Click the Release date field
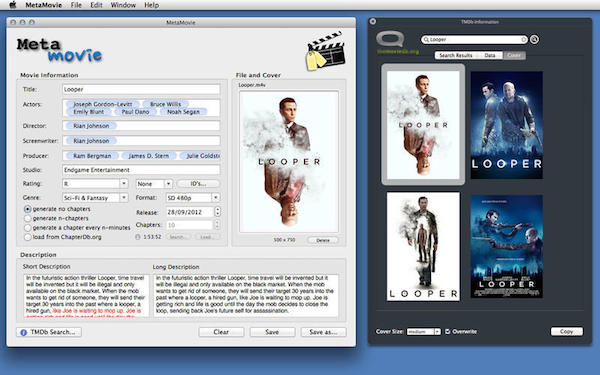The image size is (600, 375). click(190, 212)
